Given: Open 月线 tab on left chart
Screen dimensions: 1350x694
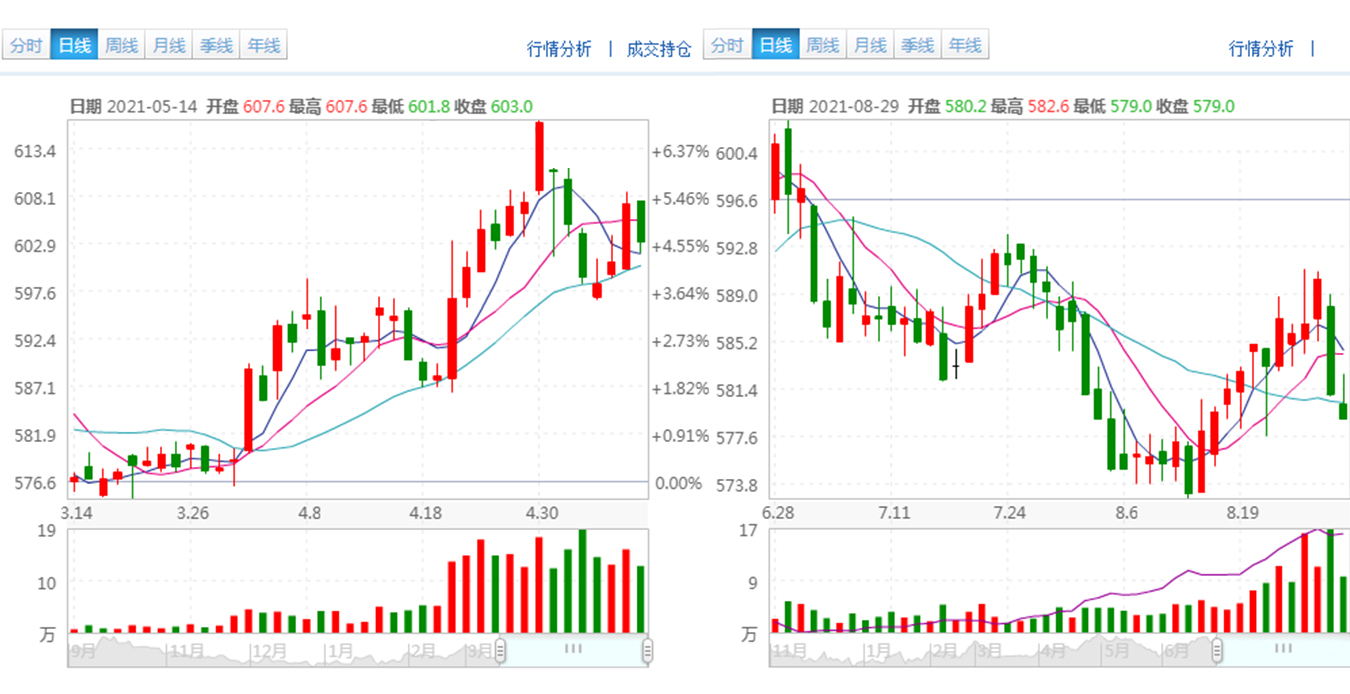Looking at the screenshot, I should tap(169, 46).
